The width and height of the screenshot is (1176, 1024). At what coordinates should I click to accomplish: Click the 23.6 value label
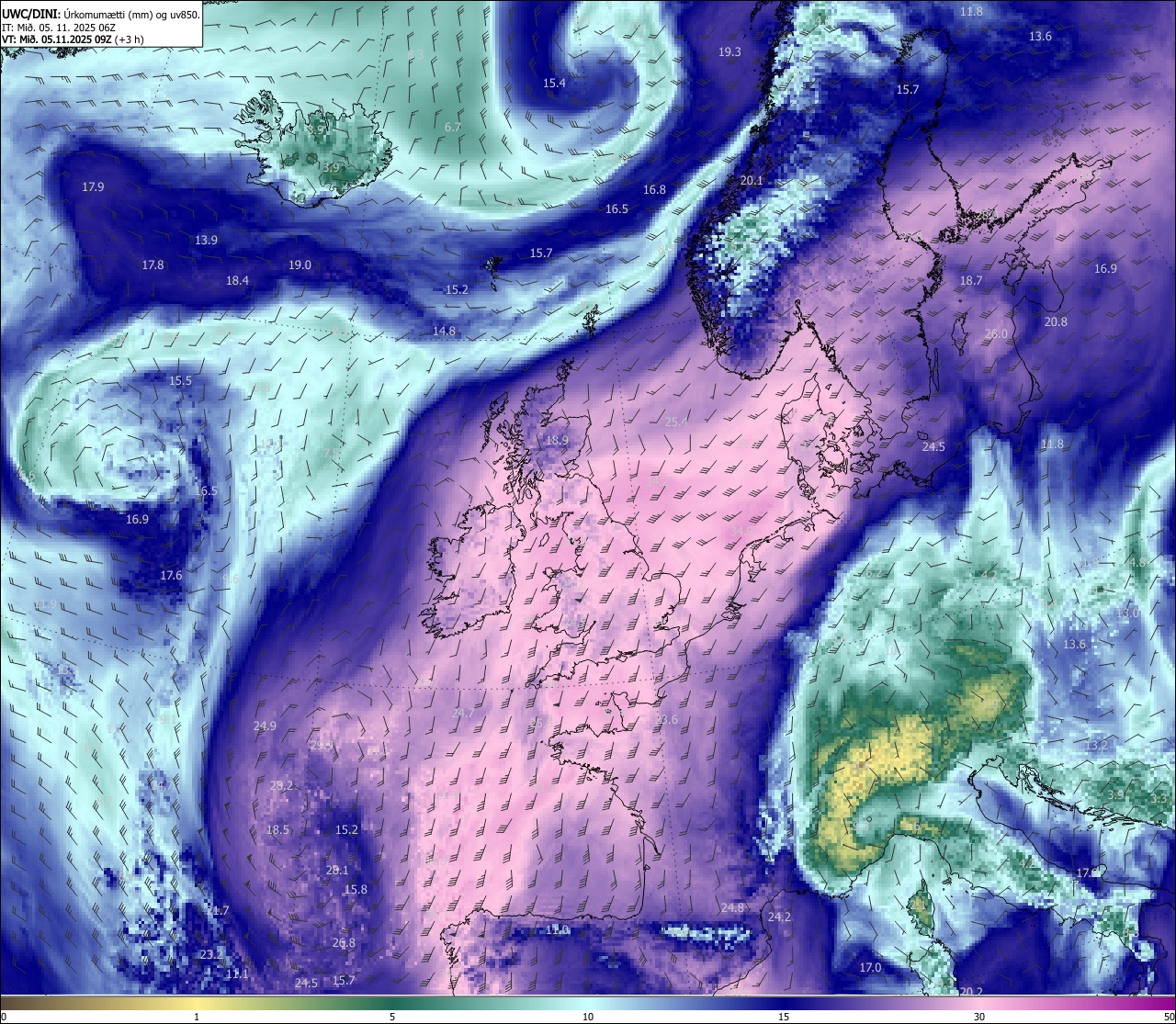tap(666, 720)
